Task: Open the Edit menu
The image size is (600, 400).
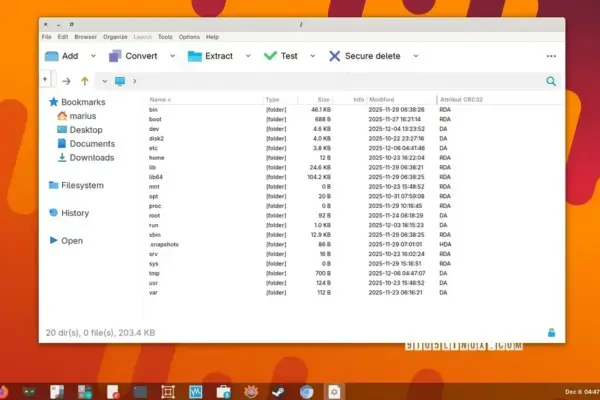Action: pyautogui.click(x=63, y=37)
